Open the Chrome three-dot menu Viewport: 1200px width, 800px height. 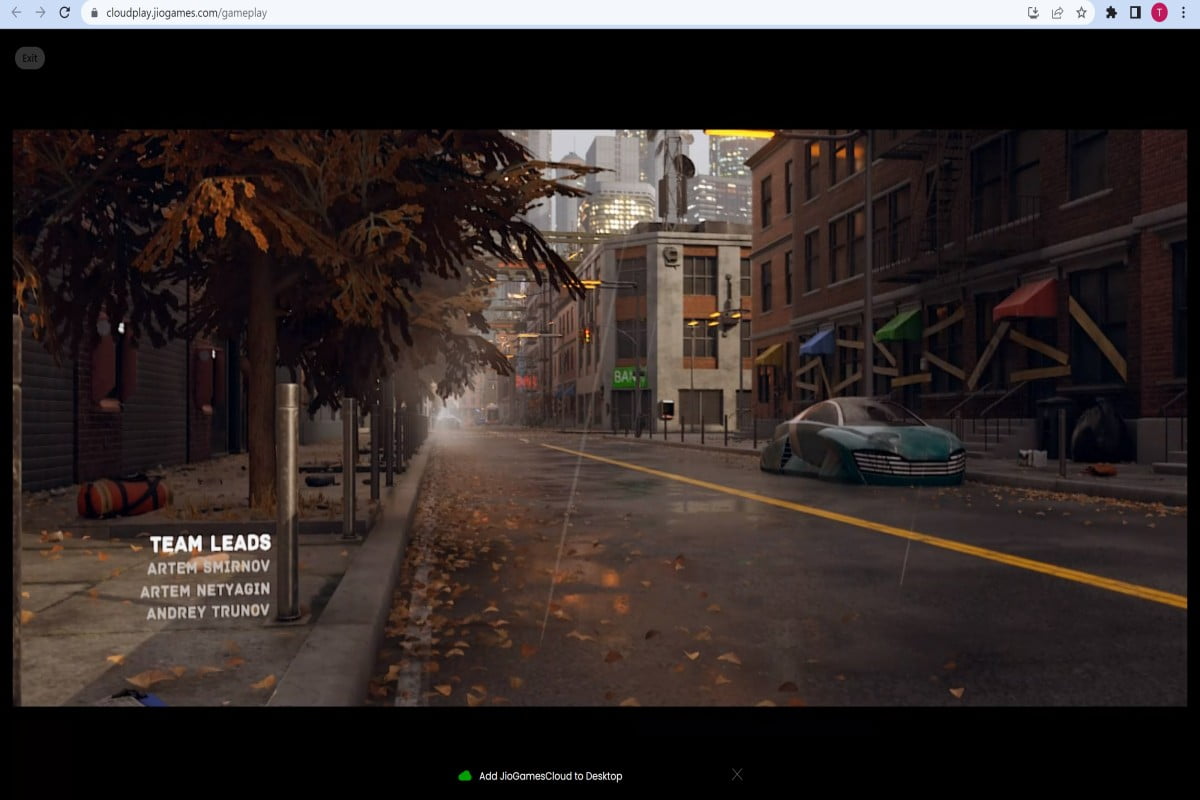(1183, 13)
